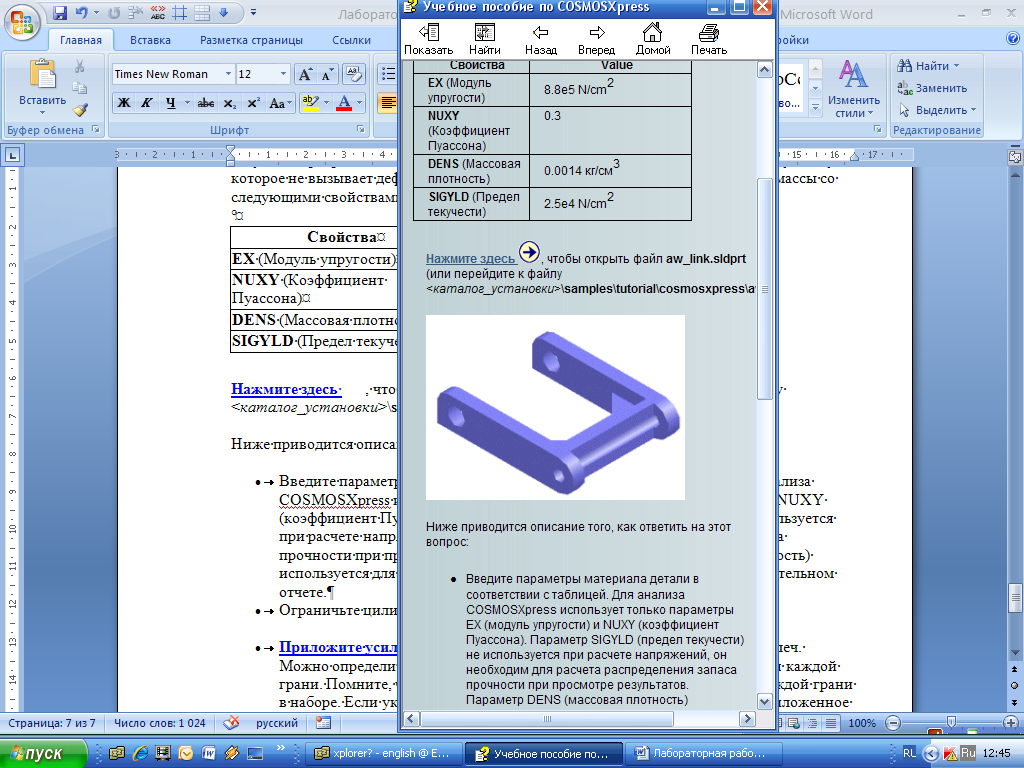The height and width of the screenshot is (768, 1024).
Task: Open the пуск Start button
Action: (x=43, y=754)
